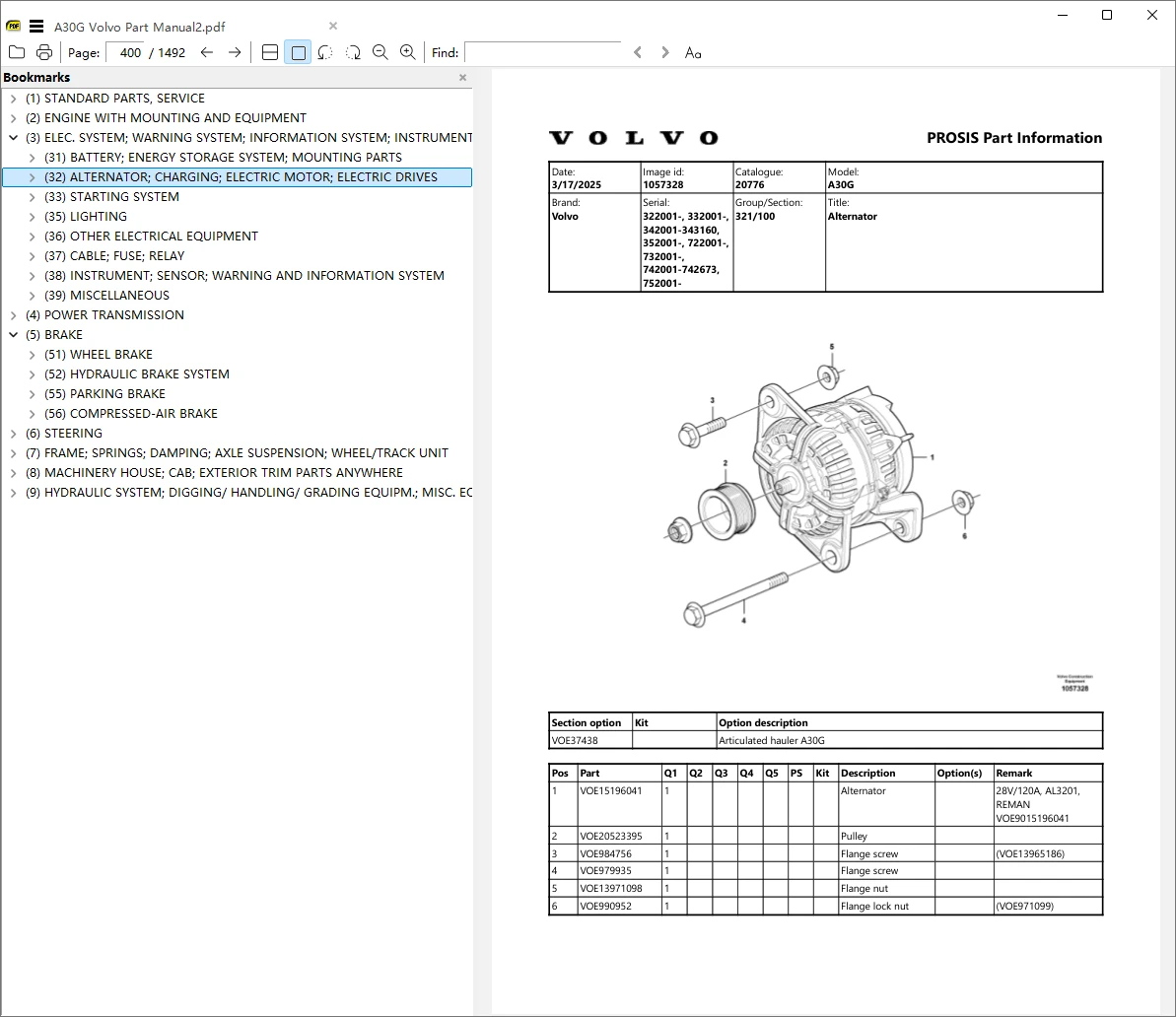Viewport: 1176px width, 1017px height.
Task: Expand the (33) STARTING SYSTEM bookmark
Action: point(32,197)
